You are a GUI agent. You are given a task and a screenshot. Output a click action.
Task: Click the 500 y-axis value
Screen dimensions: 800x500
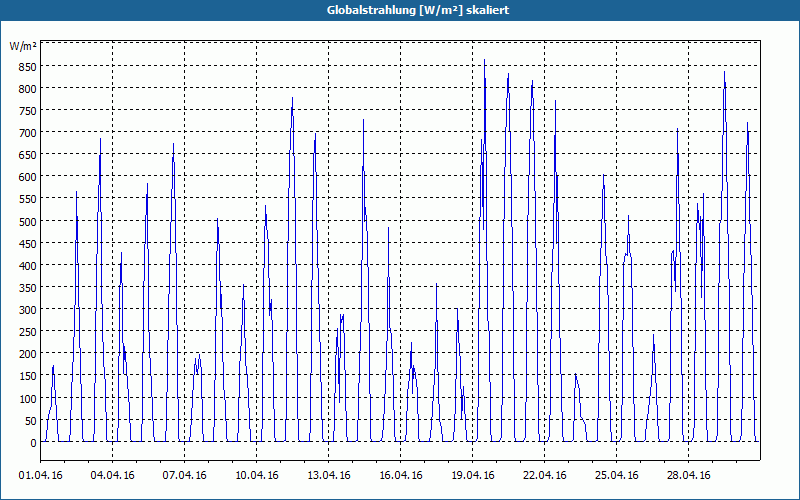(29, 222)
